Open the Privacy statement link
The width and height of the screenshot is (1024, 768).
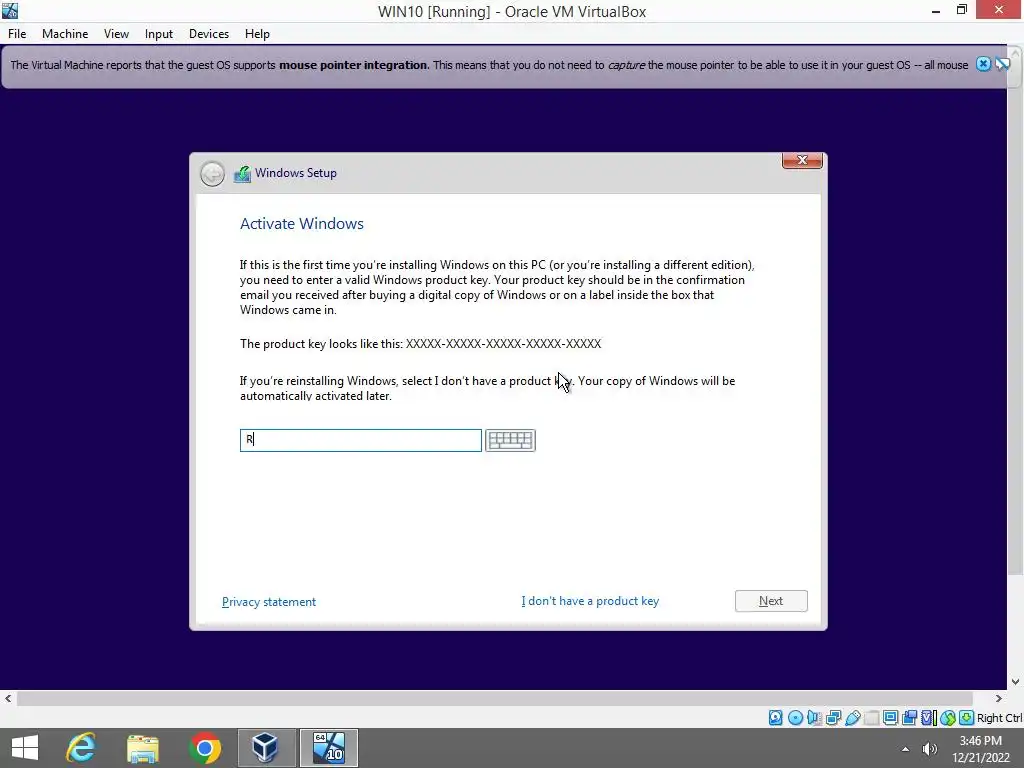point(268,601)
